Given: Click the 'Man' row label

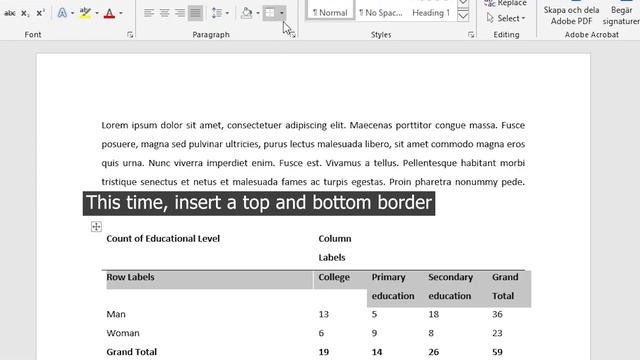Looking at the screenshot, I should pos(116,314).
